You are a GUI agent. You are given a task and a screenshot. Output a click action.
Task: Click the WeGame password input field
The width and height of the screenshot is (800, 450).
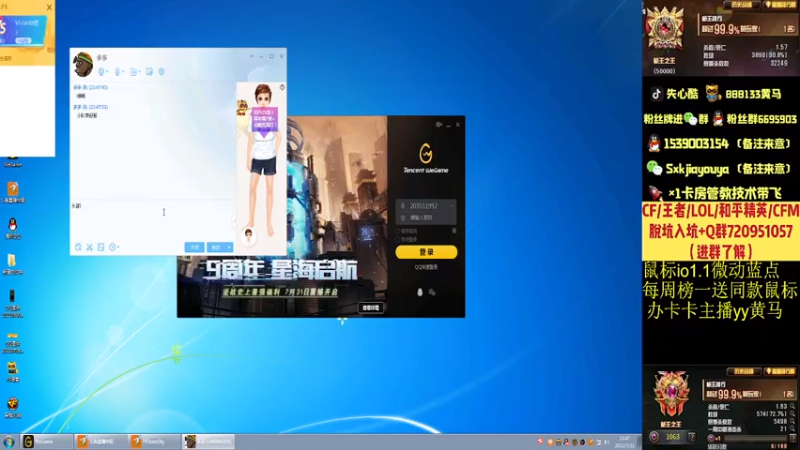pyautogui.click(x=426, y=218)
